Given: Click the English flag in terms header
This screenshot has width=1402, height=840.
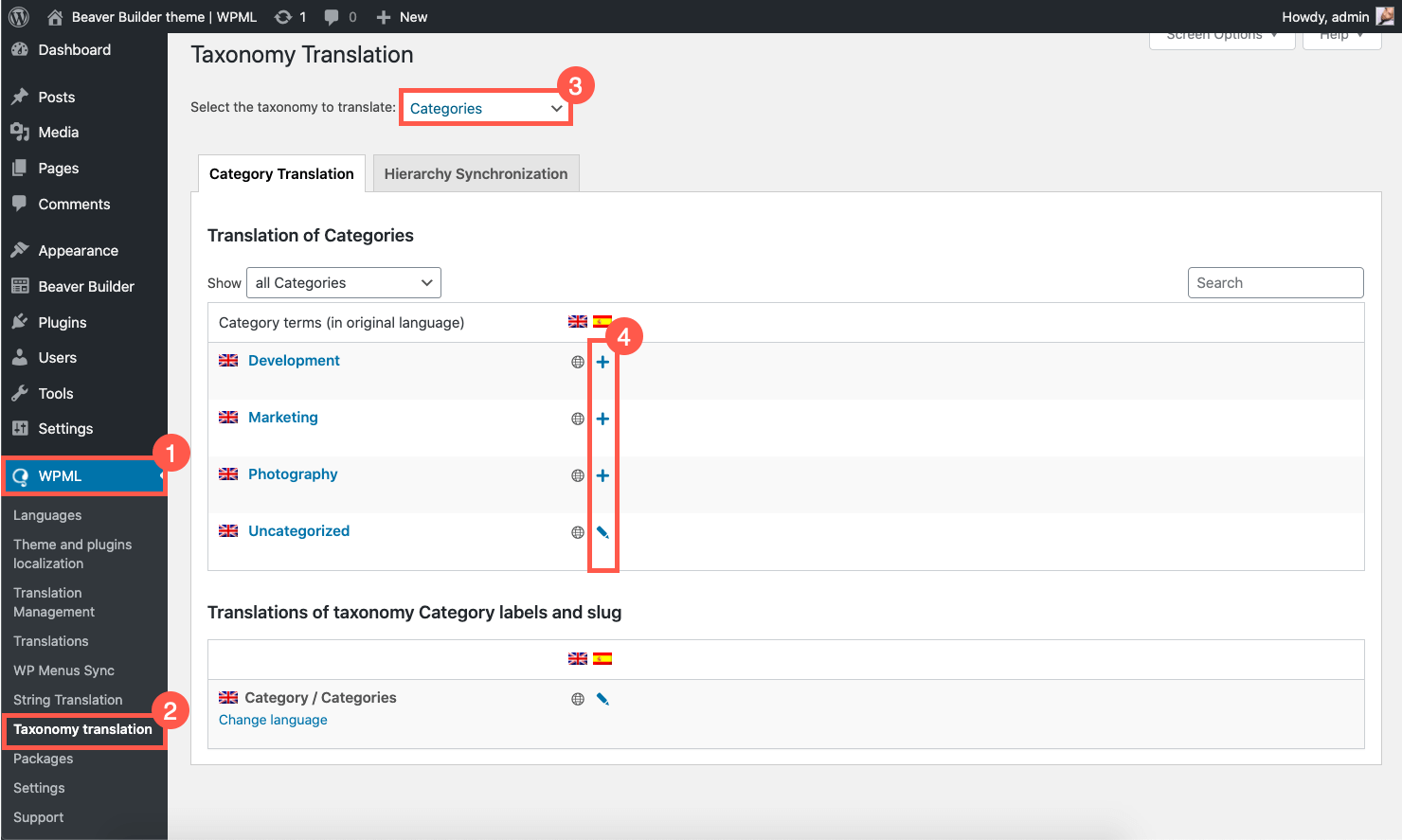Looking at the screenshot, I should click(577, 322).
